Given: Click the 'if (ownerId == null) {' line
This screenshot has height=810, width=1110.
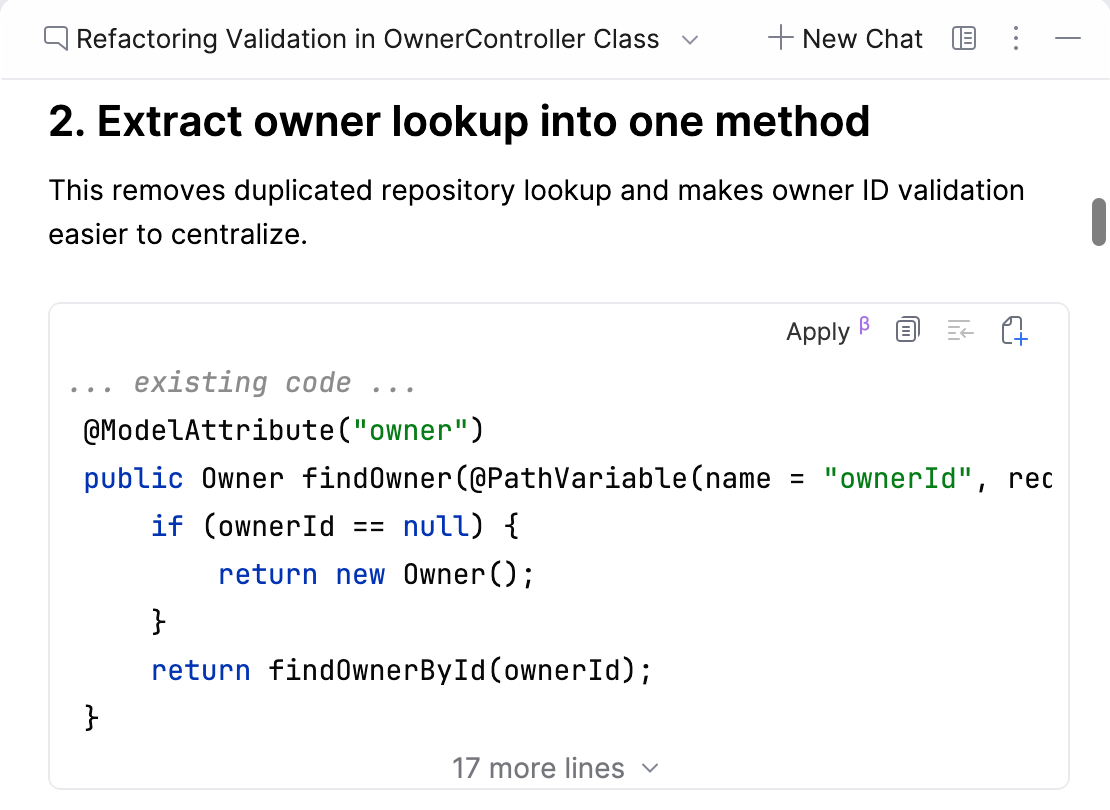Looking at the screenshot, I should tap(335, 526).
